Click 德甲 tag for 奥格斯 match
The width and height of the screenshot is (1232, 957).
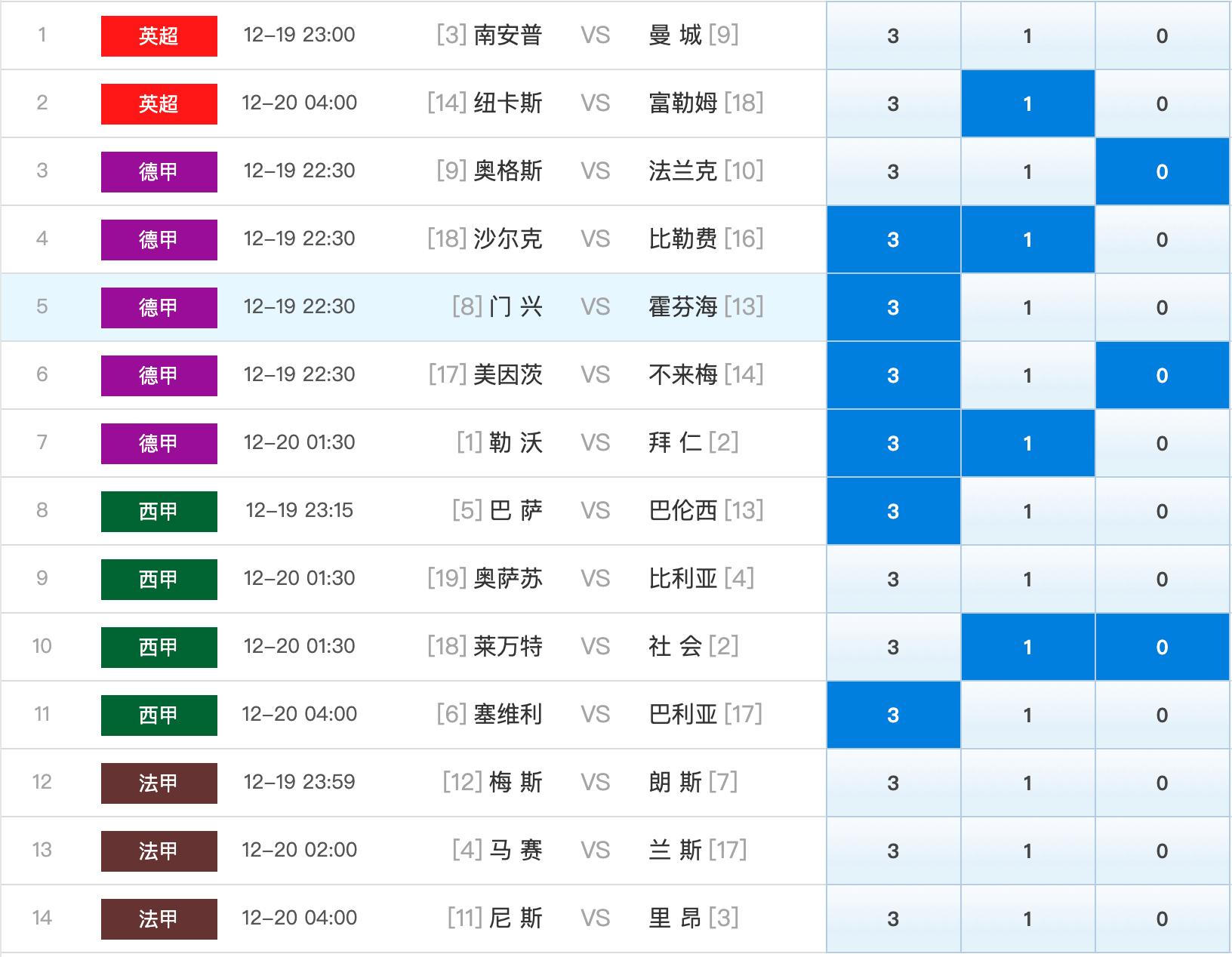click(x=159, y=172)
